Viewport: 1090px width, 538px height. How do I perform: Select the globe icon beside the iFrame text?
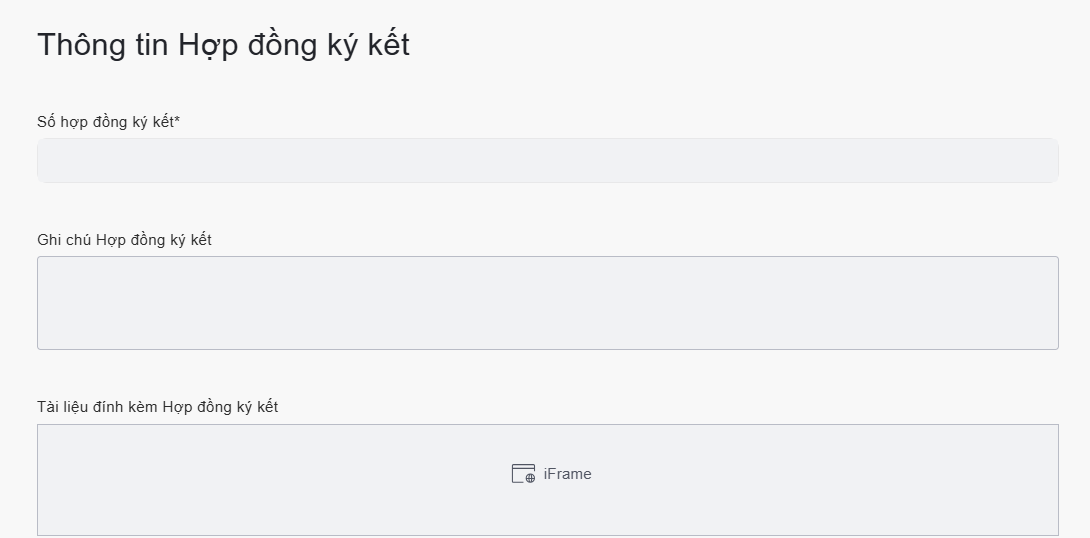[529, 478]
